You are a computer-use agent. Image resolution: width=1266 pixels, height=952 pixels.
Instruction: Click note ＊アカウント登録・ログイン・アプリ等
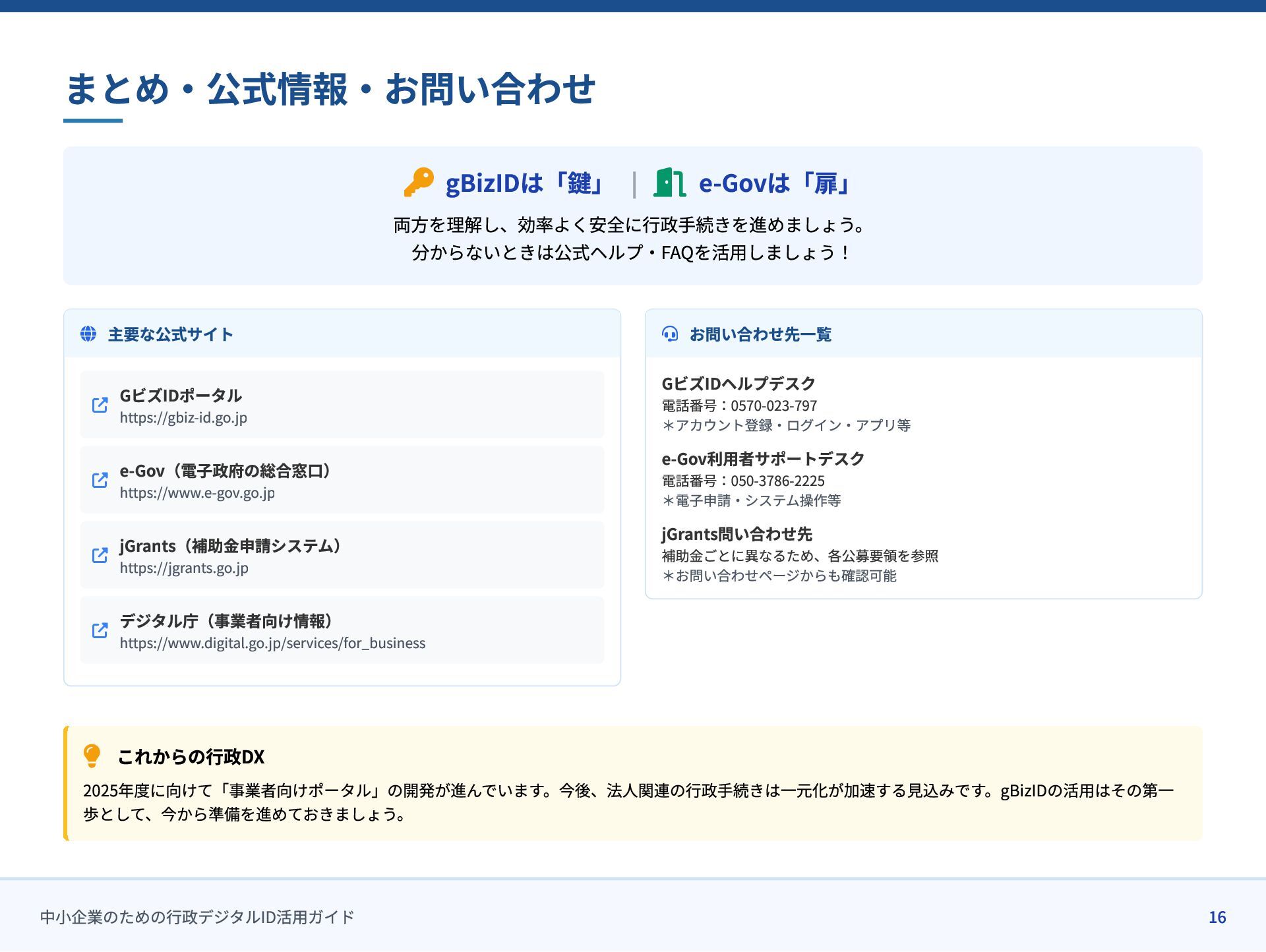click(786, 425)
